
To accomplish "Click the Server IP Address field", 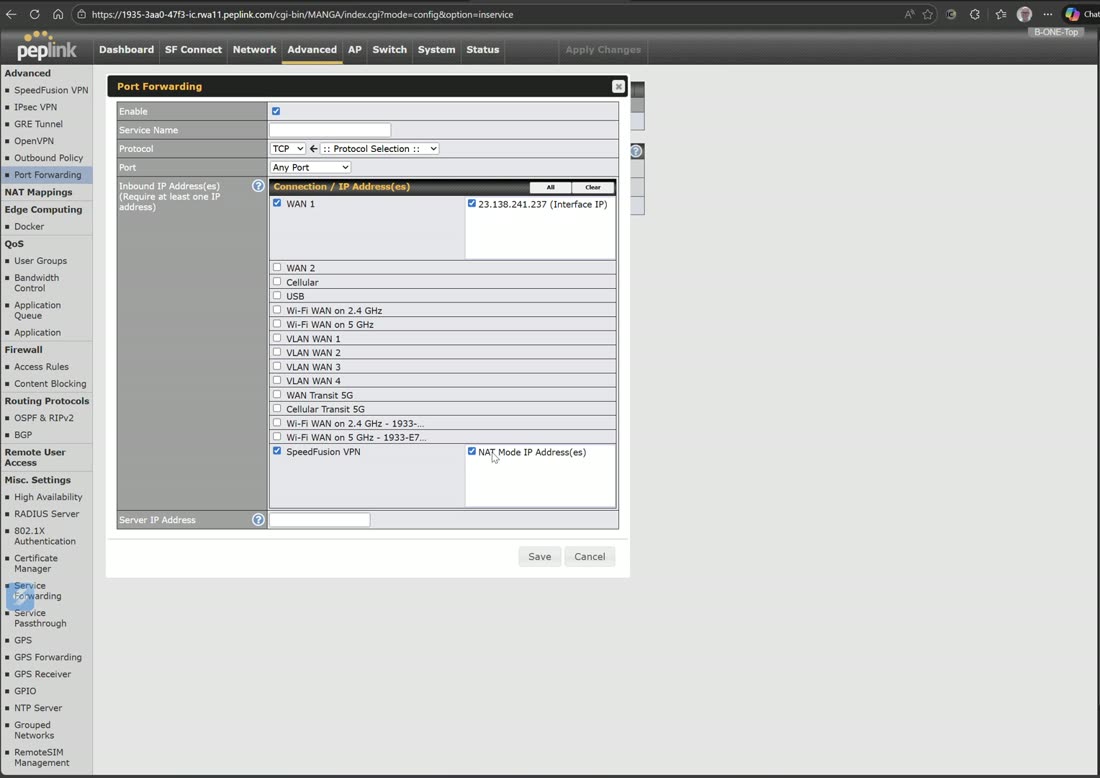I will (319, 520).
